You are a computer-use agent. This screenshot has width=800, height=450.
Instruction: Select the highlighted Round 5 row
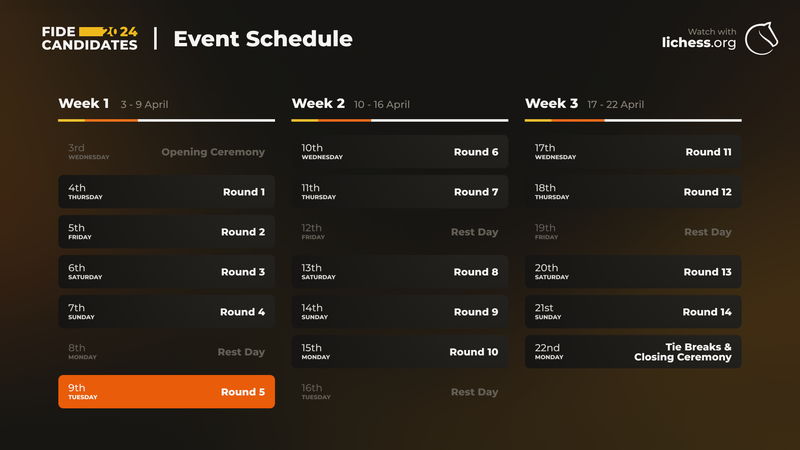click(166, 392)
